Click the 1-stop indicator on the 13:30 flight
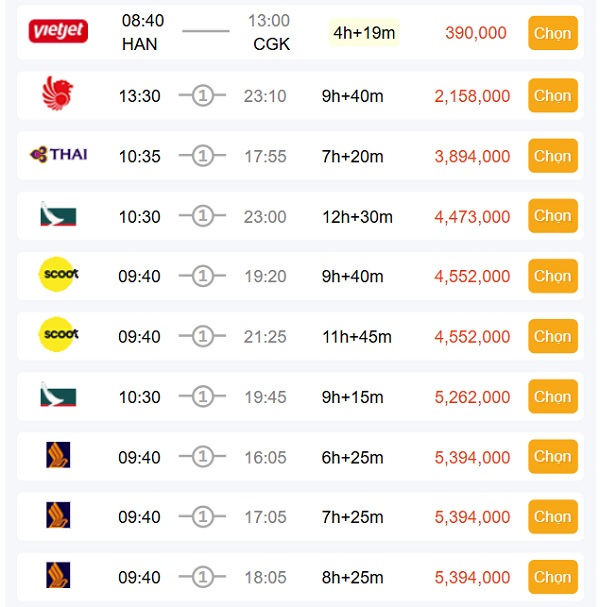600x607 pixels. click(x=203, y=96)
